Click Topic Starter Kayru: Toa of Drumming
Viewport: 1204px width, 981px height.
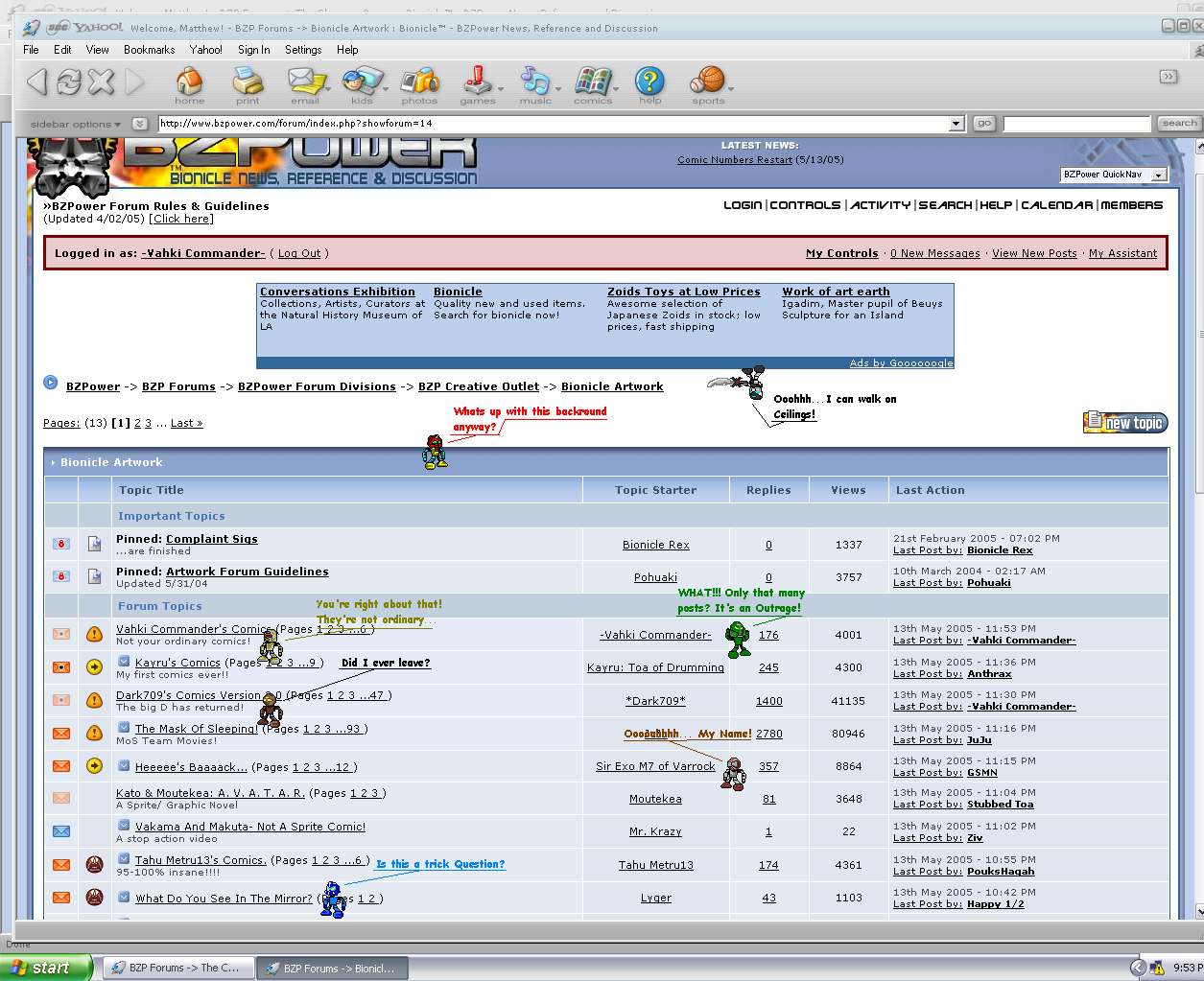coord(655,667)
